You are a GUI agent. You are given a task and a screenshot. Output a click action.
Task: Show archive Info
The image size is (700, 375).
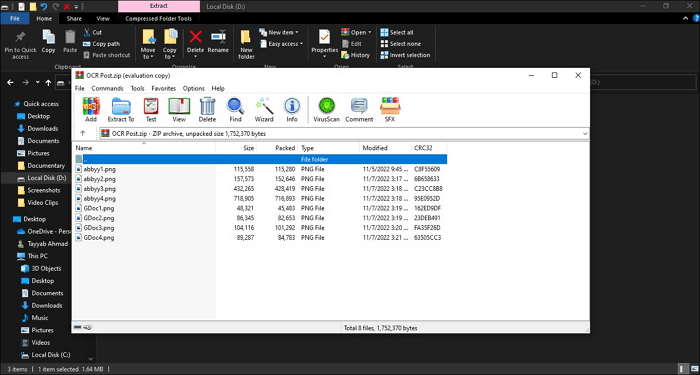pyautogui.click(x=292, y=110)
